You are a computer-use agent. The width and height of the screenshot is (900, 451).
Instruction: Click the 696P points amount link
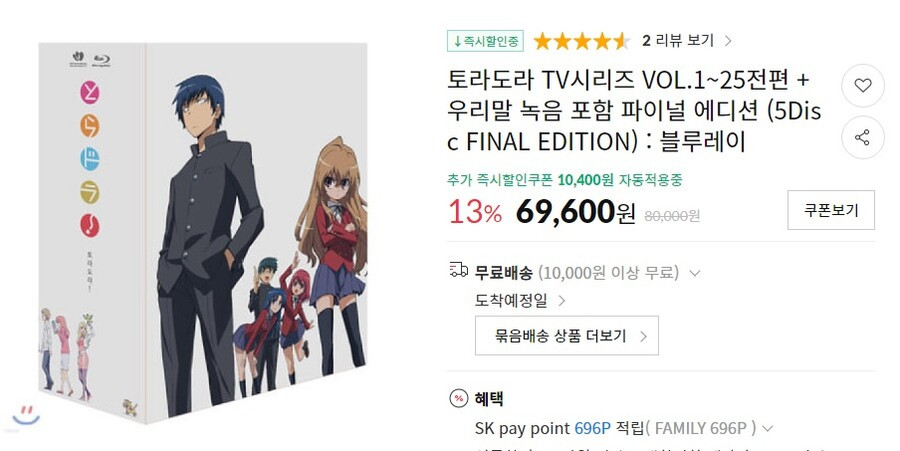coord(592,429)
